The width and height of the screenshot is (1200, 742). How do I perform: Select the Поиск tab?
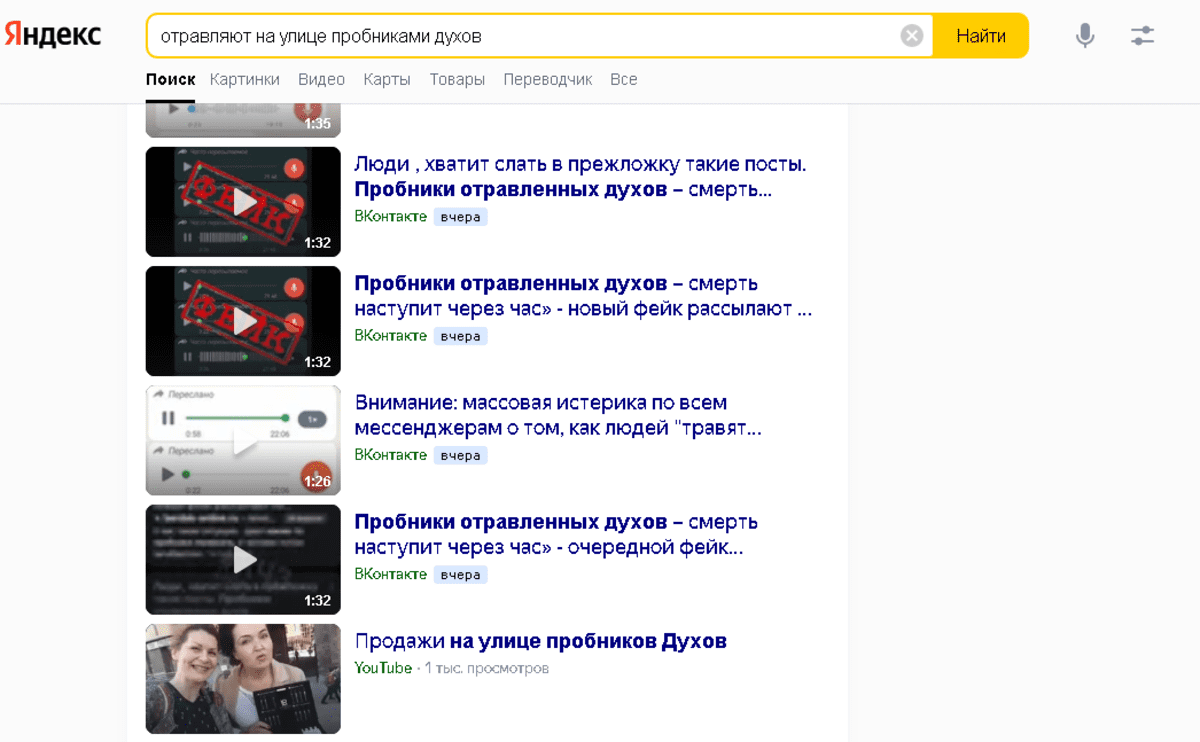tap(170, 79)
